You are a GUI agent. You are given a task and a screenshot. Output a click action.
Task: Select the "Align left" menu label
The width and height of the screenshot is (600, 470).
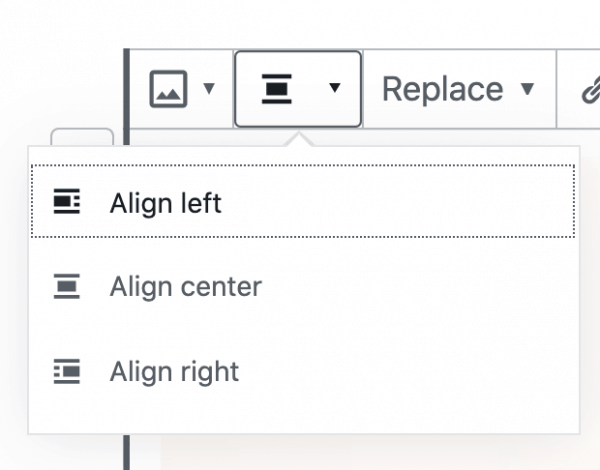165,203
